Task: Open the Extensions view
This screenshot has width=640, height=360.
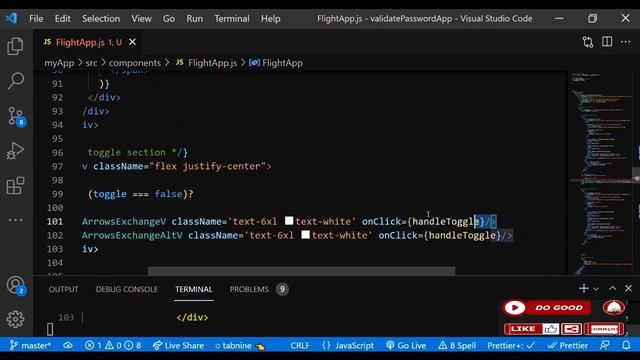Action: (x=16, y=186)
